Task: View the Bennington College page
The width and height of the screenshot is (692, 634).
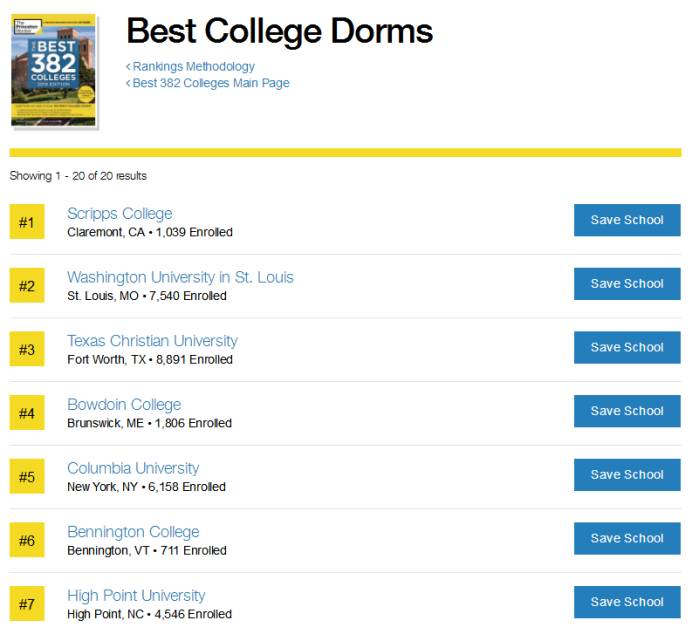Action: pyautogui.click(x=133, y=532)
